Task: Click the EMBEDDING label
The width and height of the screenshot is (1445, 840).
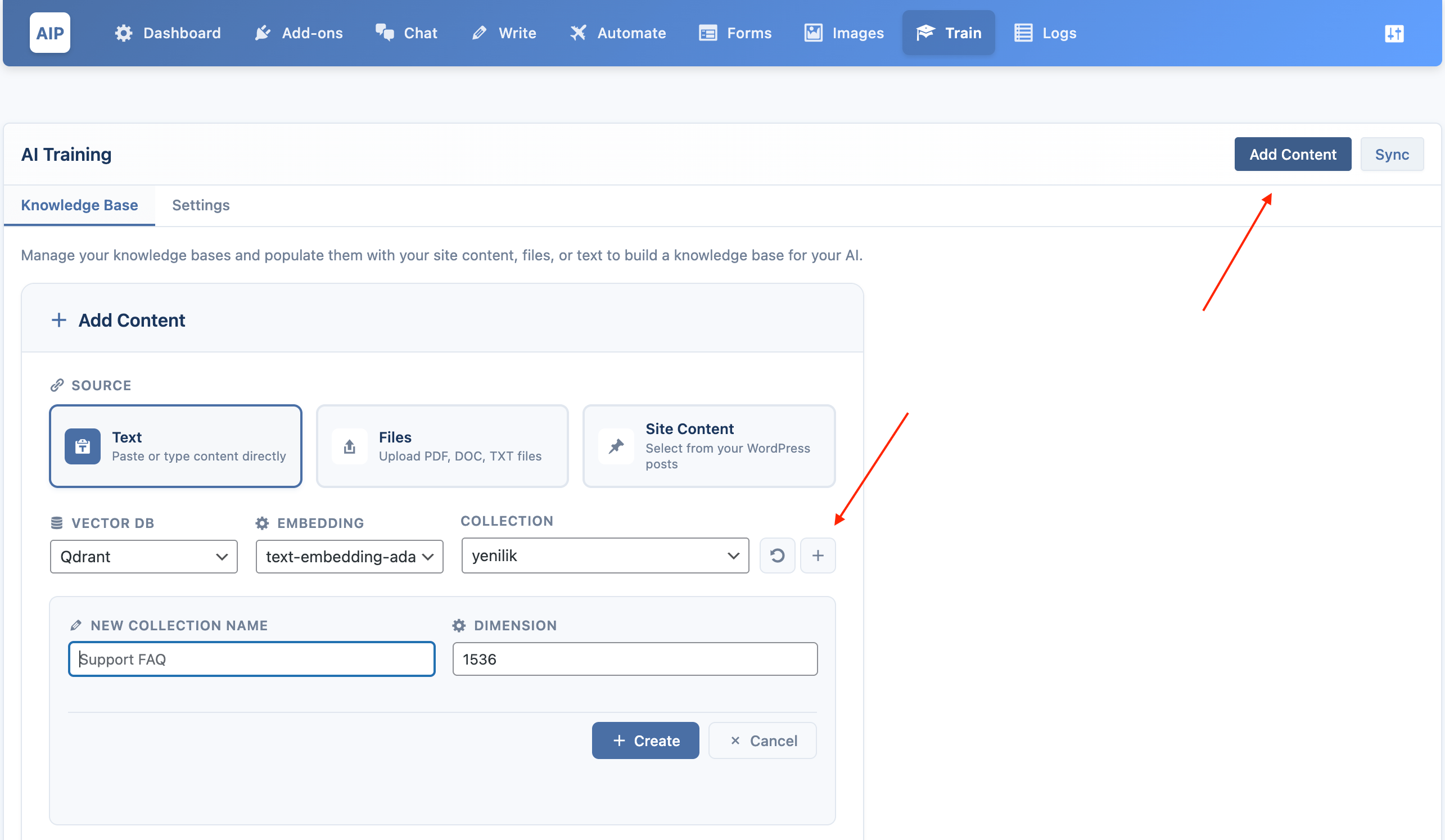Action: (320, 523)
